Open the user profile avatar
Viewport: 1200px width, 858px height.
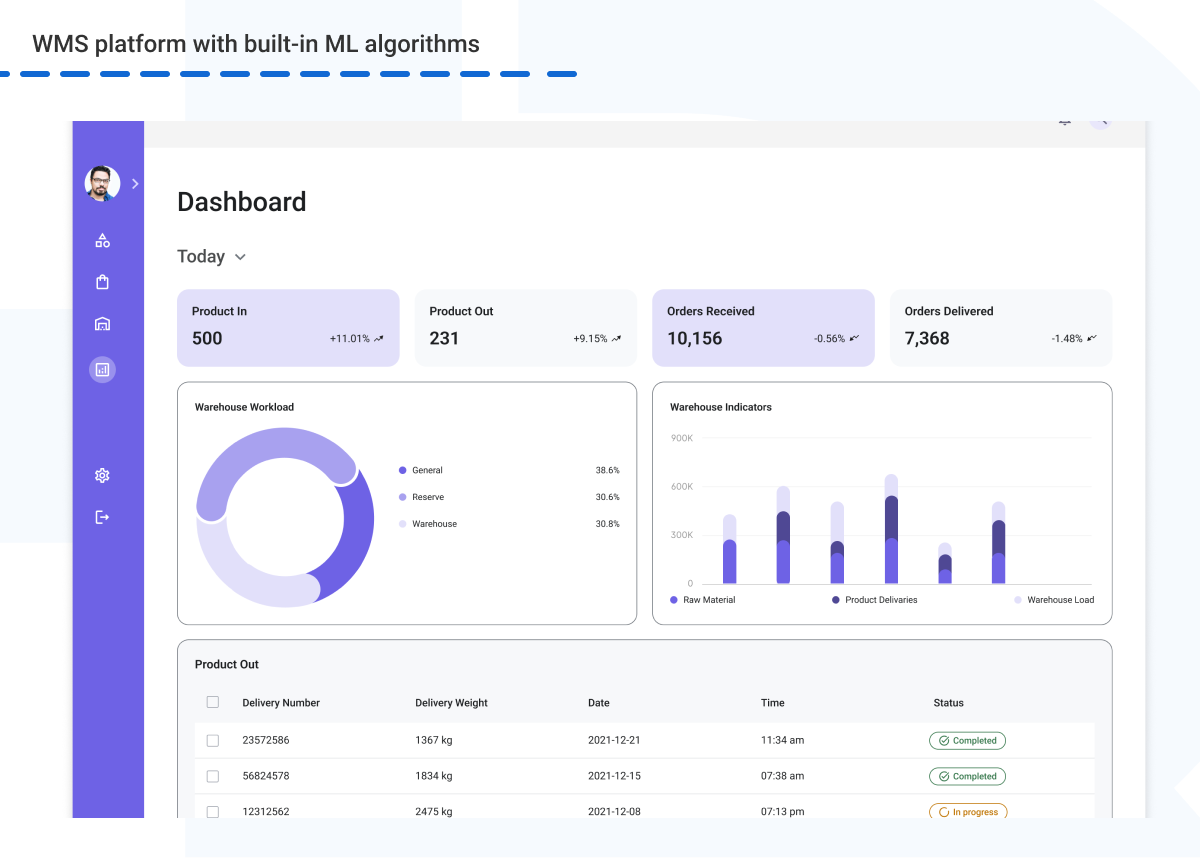pos(101,183)
